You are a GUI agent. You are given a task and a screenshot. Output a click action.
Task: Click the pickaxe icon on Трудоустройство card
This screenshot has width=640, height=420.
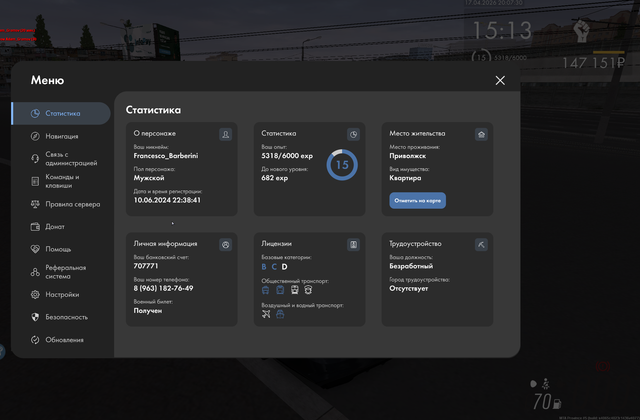(481, 244)
